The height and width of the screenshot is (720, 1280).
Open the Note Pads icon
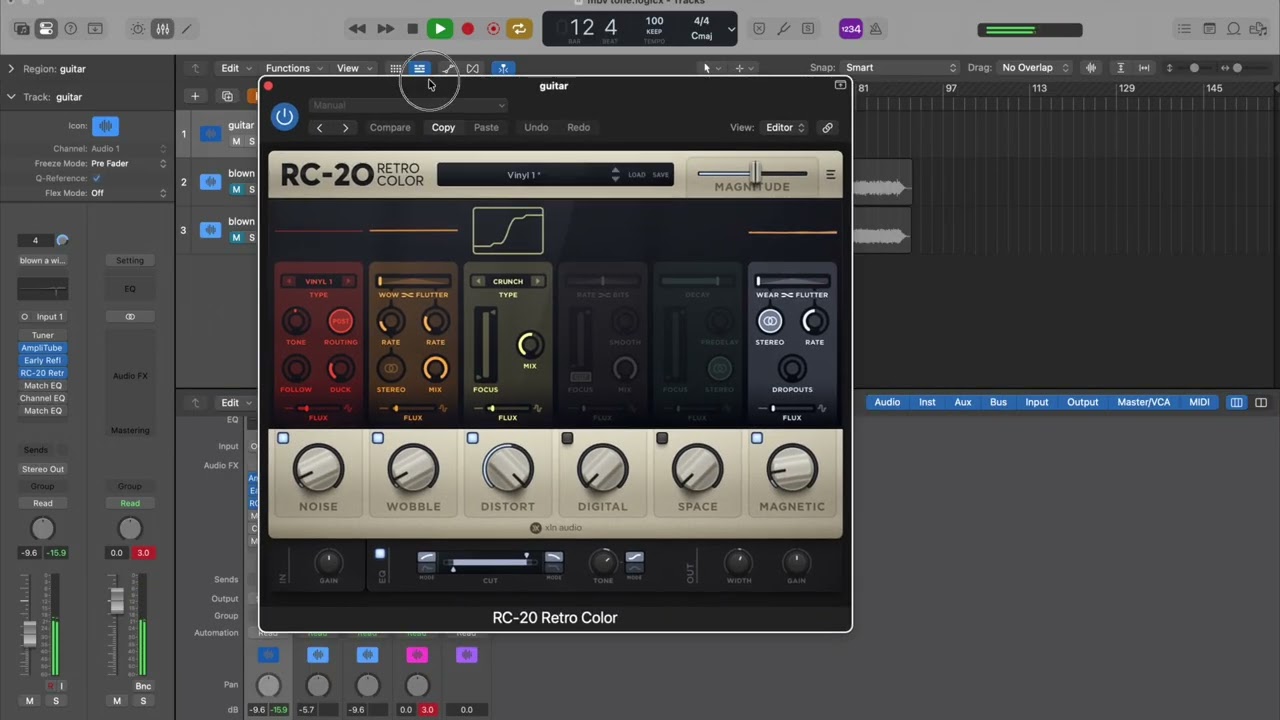1210,29
